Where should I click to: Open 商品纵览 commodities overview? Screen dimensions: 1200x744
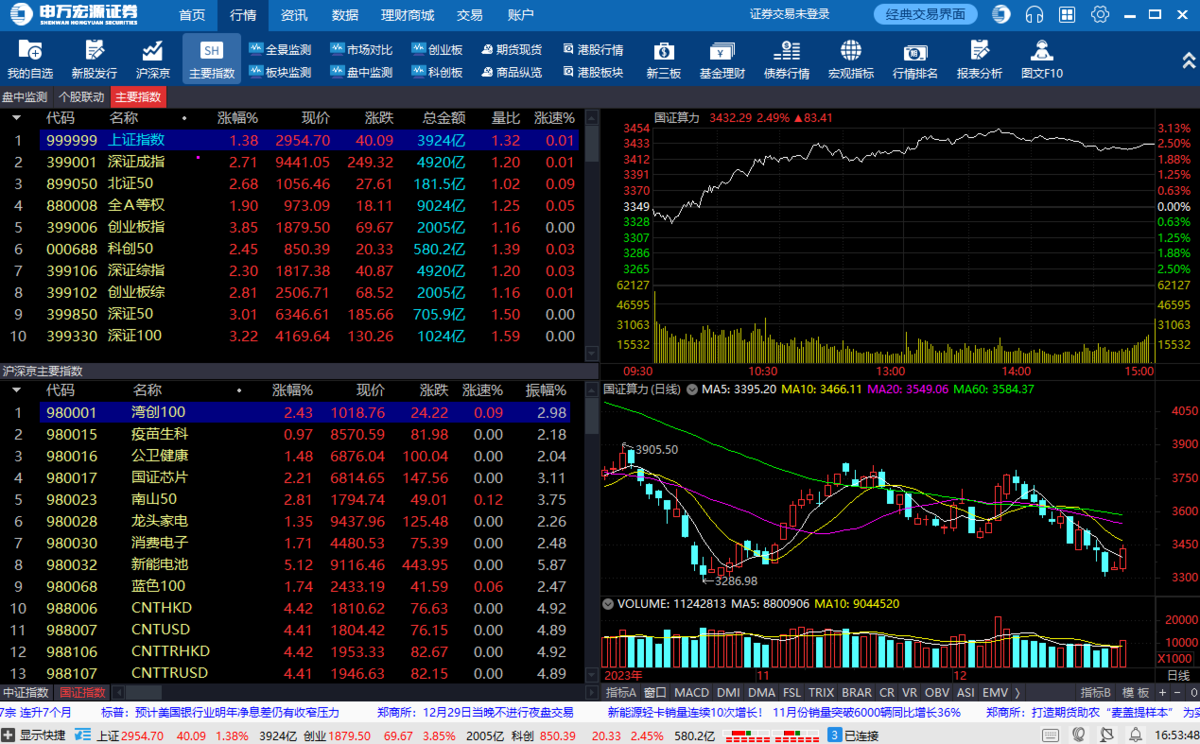point(511,72)
